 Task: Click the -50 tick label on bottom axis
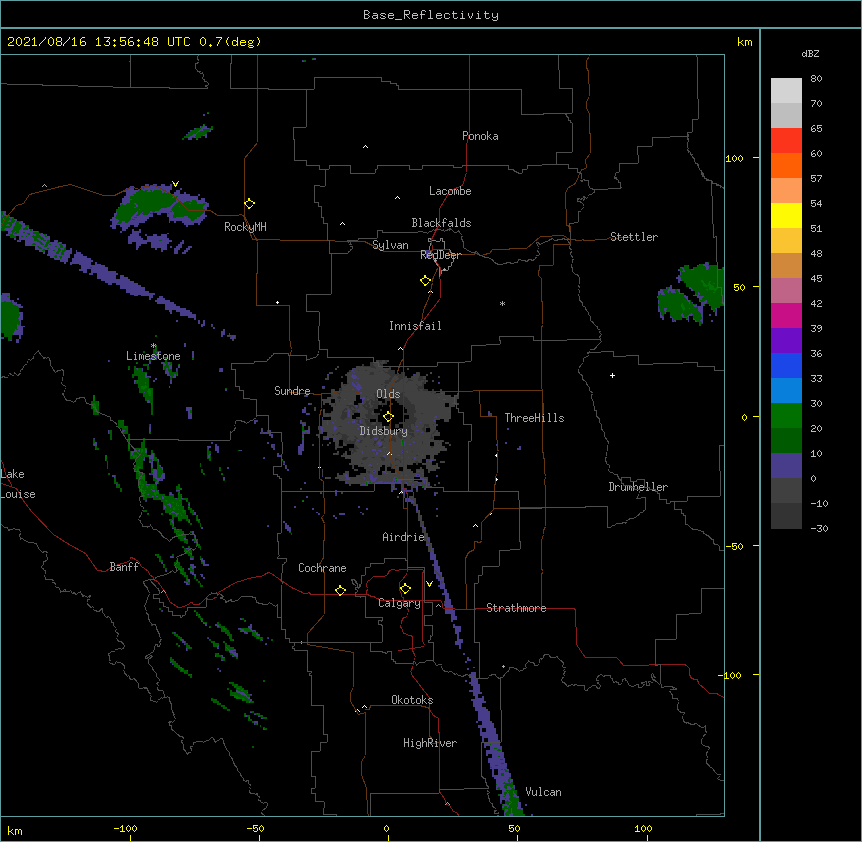(256, 828)
